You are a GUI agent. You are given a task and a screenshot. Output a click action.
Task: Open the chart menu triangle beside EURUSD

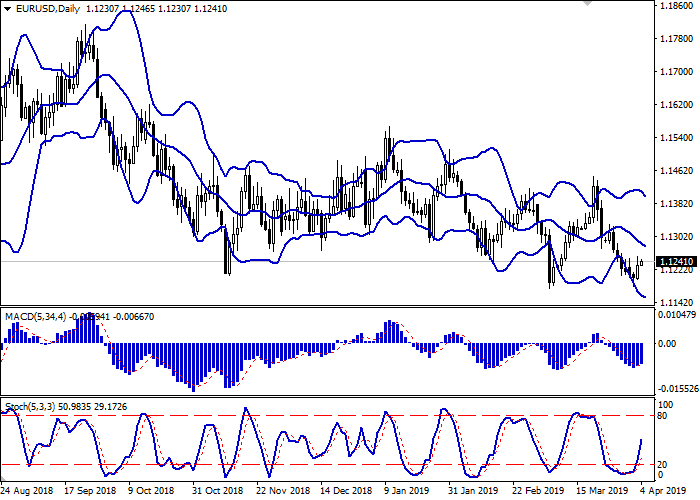[8, 9]
